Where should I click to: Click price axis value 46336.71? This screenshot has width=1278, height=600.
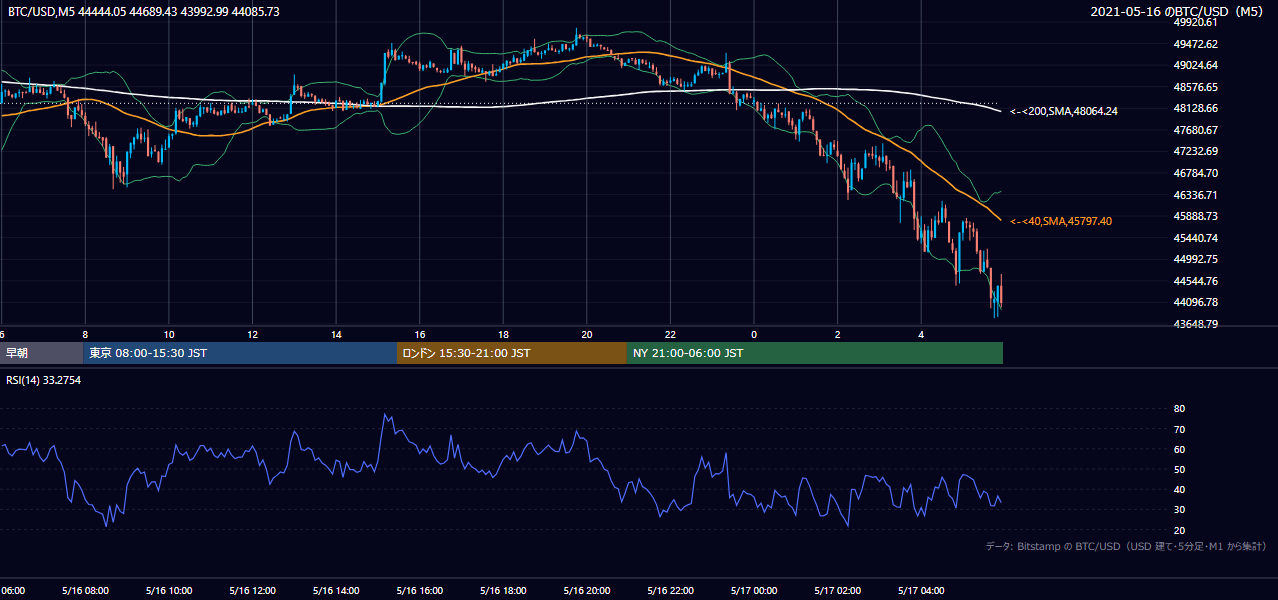(x=1196, y=195)
